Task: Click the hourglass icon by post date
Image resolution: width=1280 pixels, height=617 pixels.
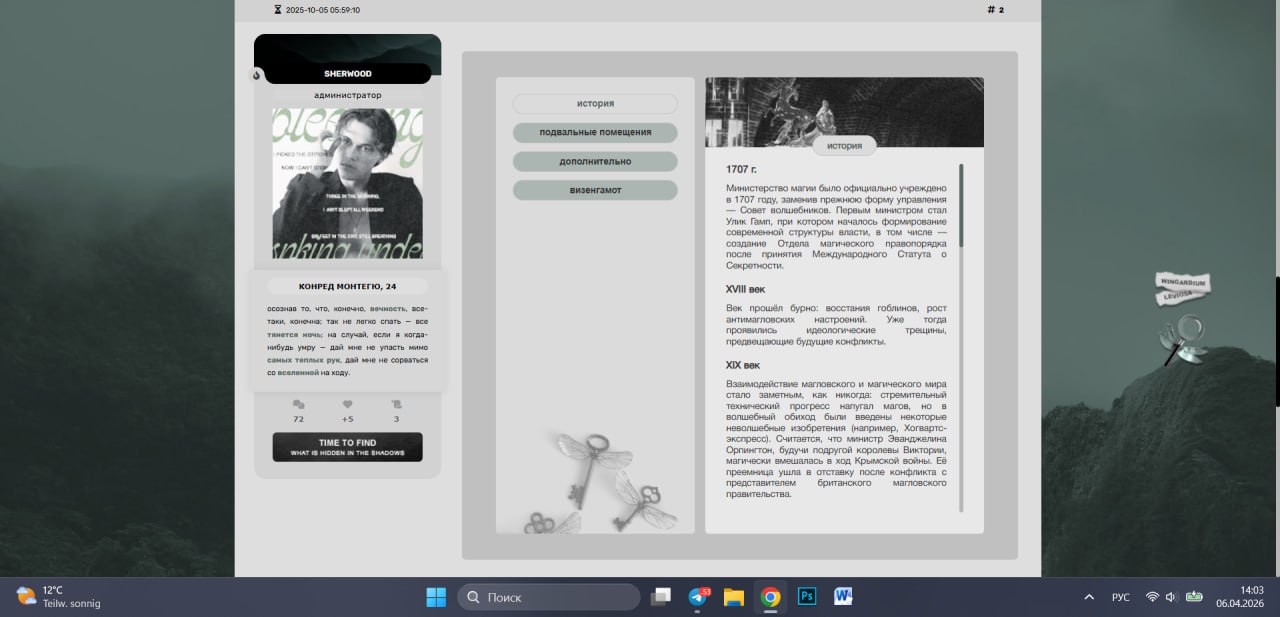Action: (x=278, y=10)
